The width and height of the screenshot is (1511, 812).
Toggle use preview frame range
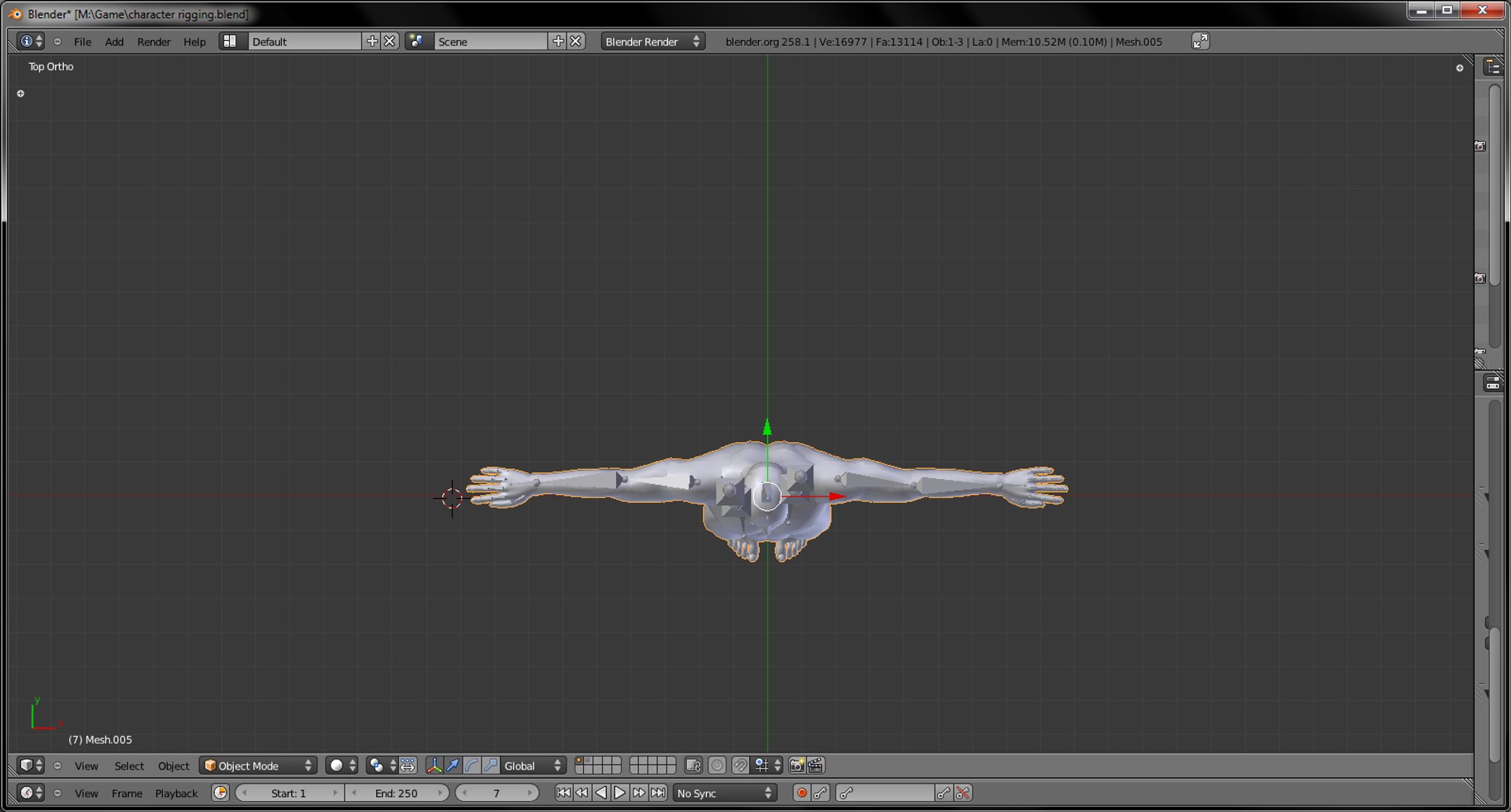tap(220, 793)
